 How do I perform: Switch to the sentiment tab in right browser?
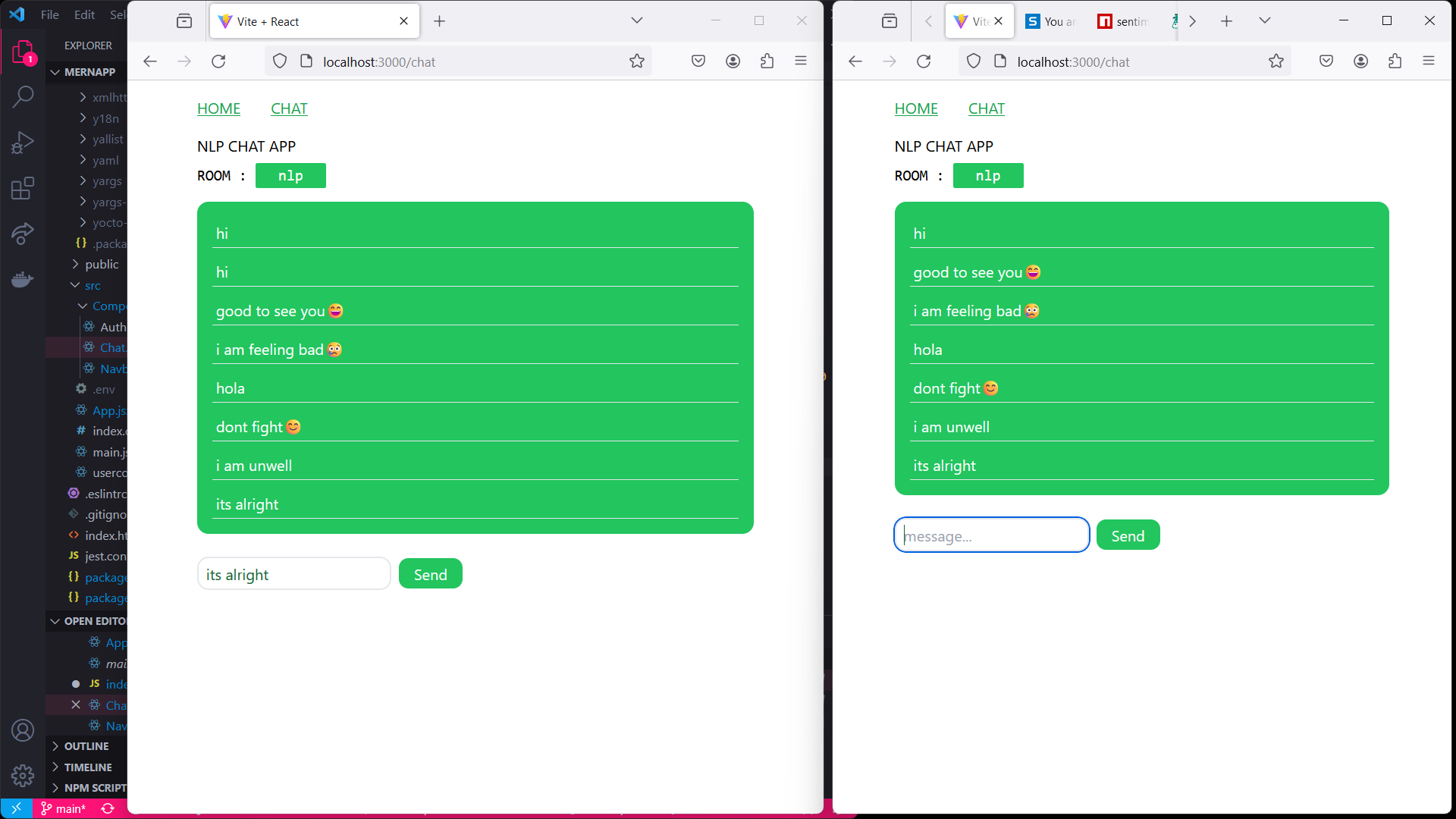[1123, 21]
